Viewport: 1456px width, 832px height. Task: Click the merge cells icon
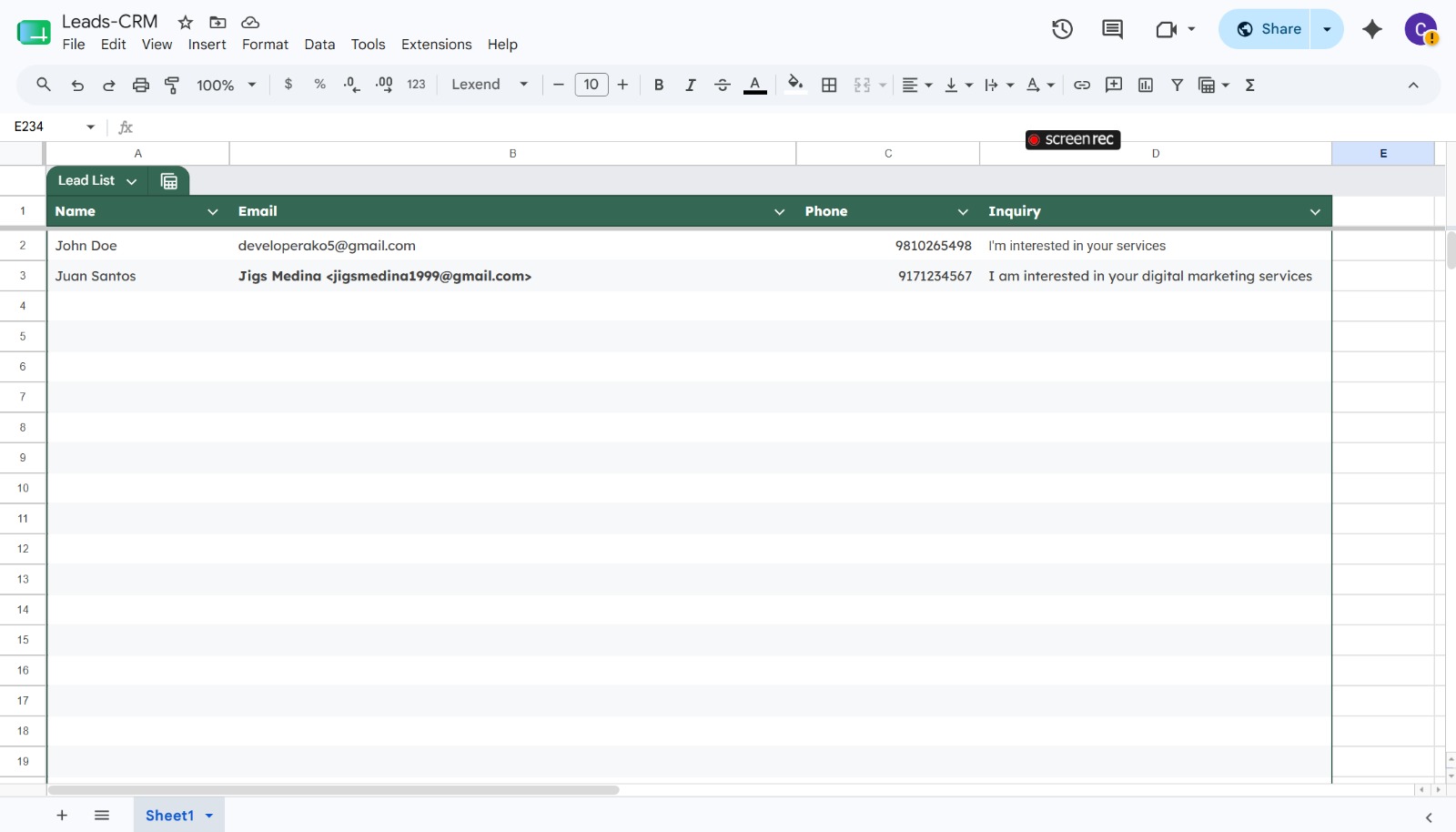click(862, 85)
